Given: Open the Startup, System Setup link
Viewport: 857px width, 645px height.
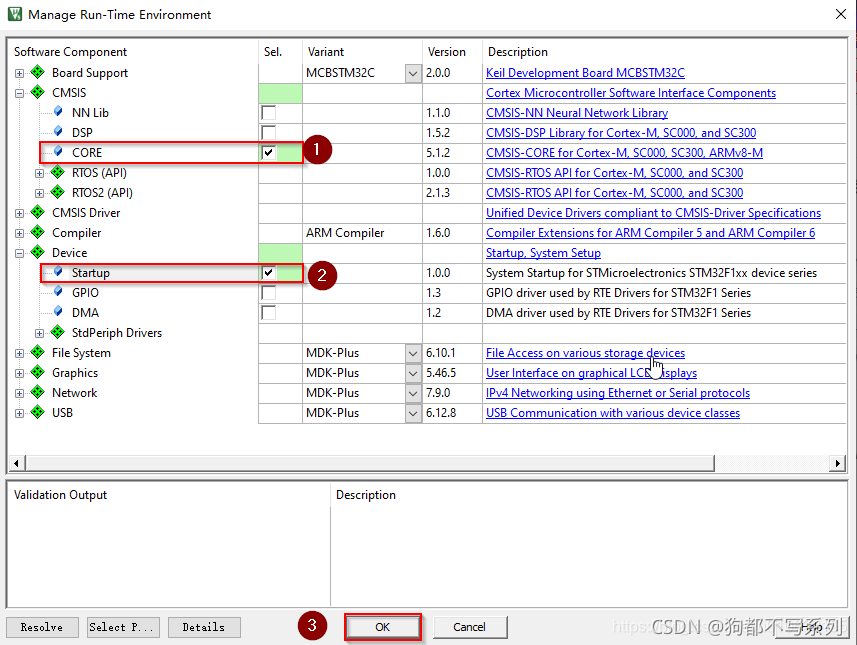Looking at the screenshot, I should click(x=543, y=253).
